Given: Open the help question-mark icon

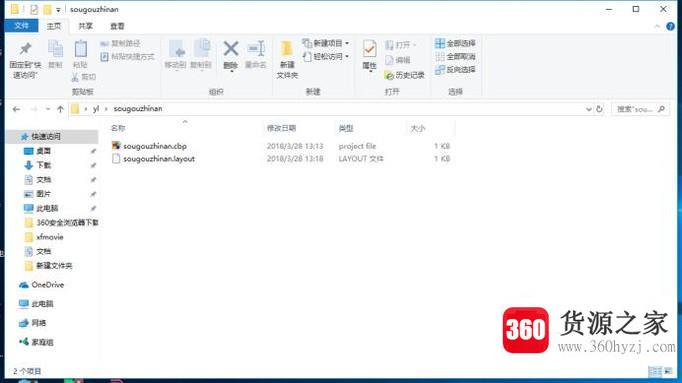Looking at the screenshot, I should click(x=670, y=27).
